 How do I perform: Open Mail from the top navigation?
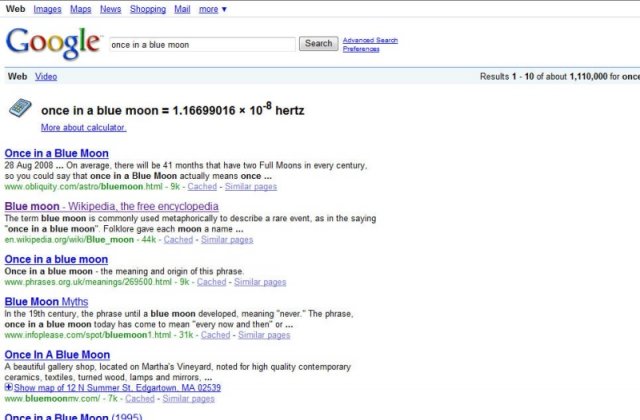(182, 9)
